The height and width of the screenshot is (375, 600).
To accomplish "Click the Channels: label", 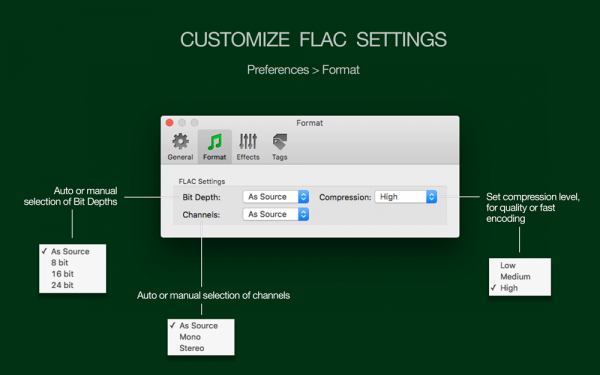I will click(x=201, y=215).
